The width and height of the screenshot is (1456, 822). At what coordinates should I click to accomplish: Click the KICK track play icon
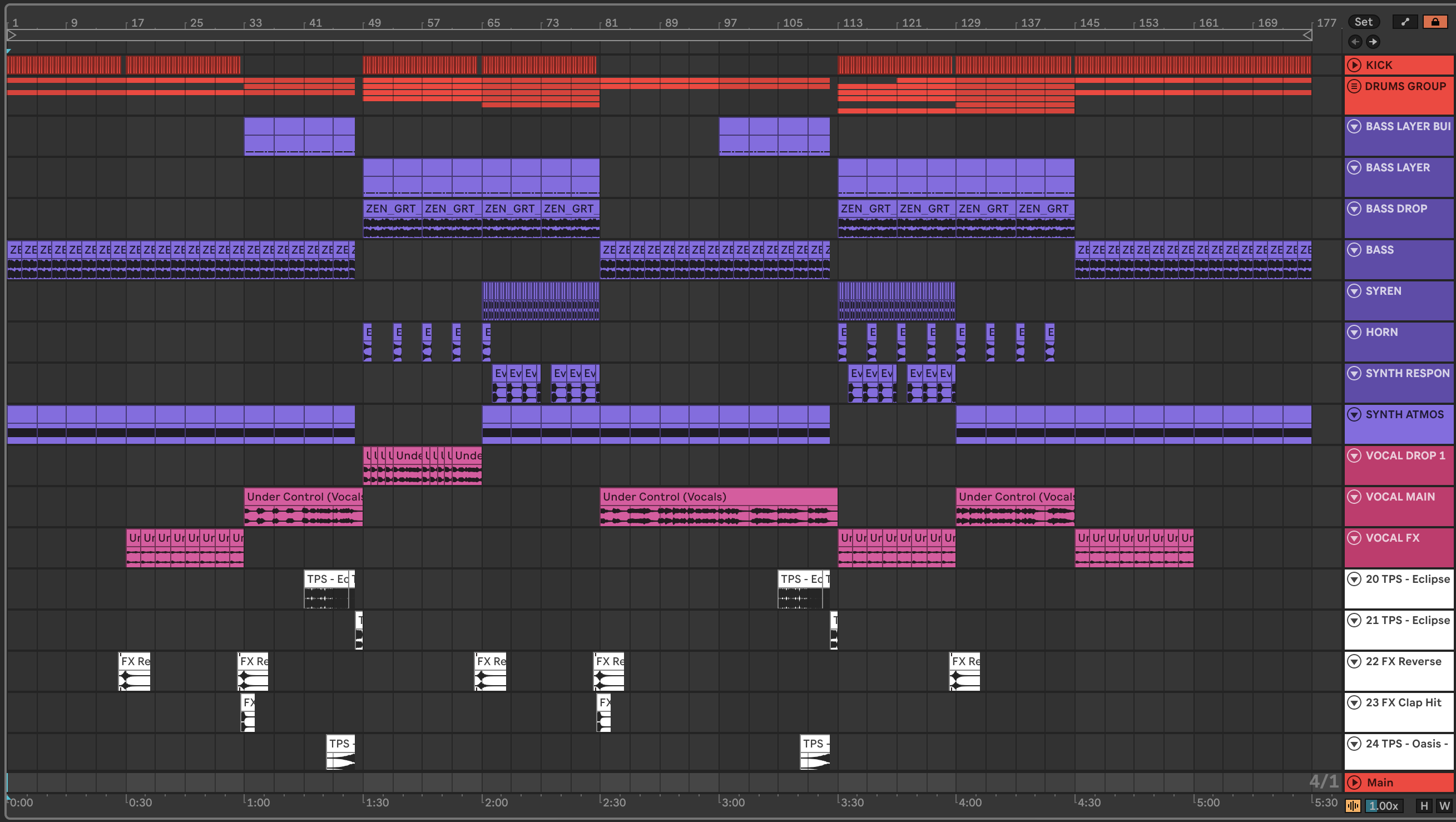coord(1354,65)
